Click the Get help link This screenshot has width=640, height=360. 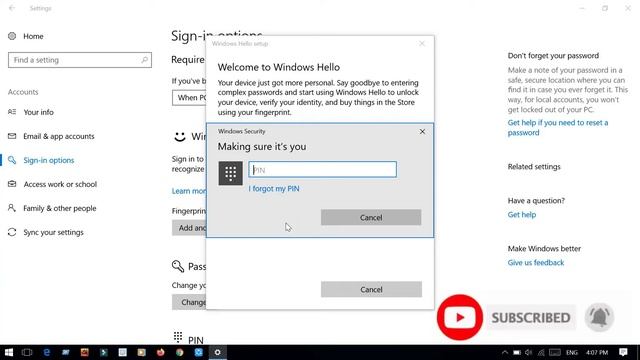point(522,215)
